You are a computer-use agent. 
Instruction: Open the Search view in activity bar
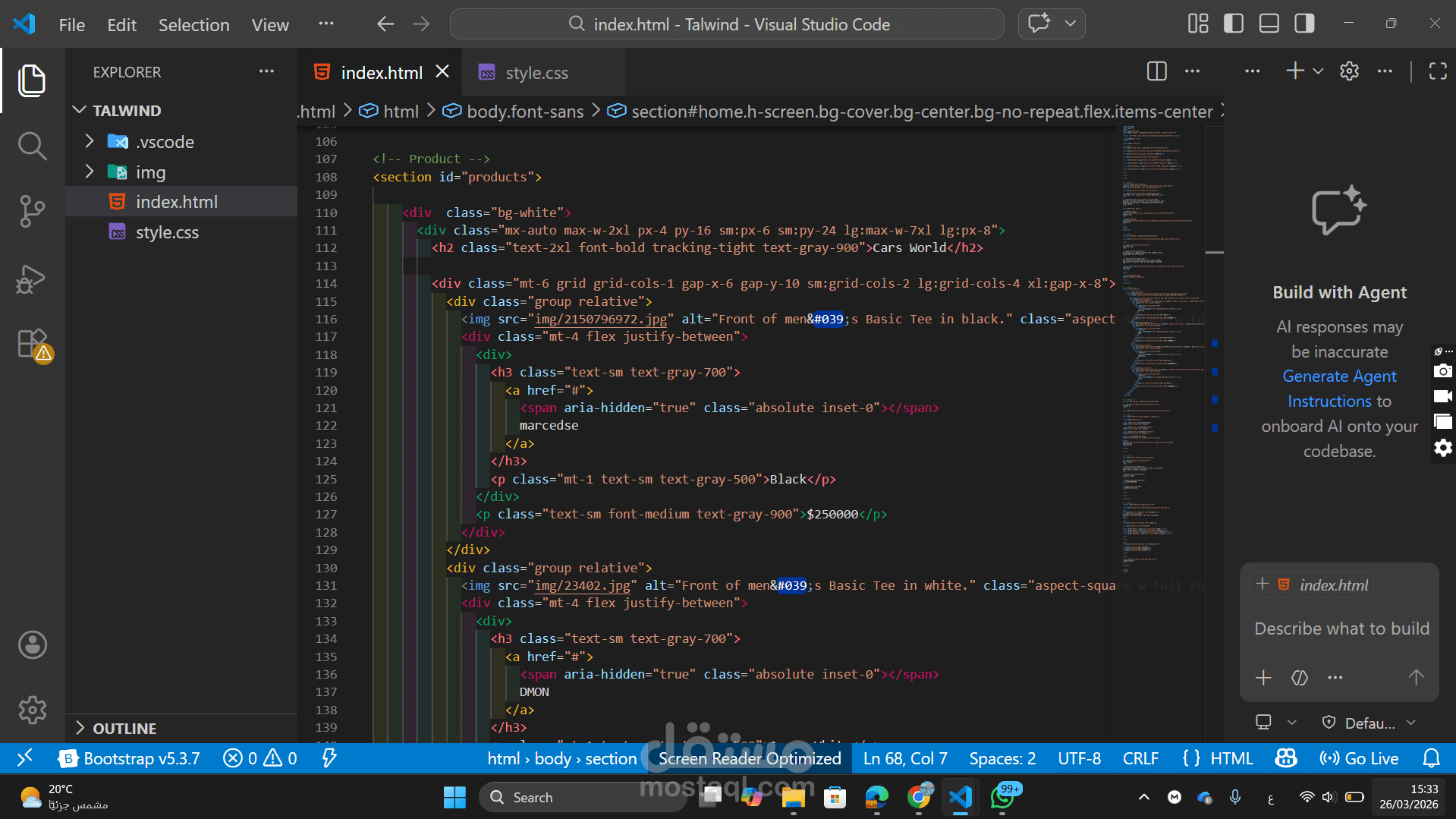32,145
